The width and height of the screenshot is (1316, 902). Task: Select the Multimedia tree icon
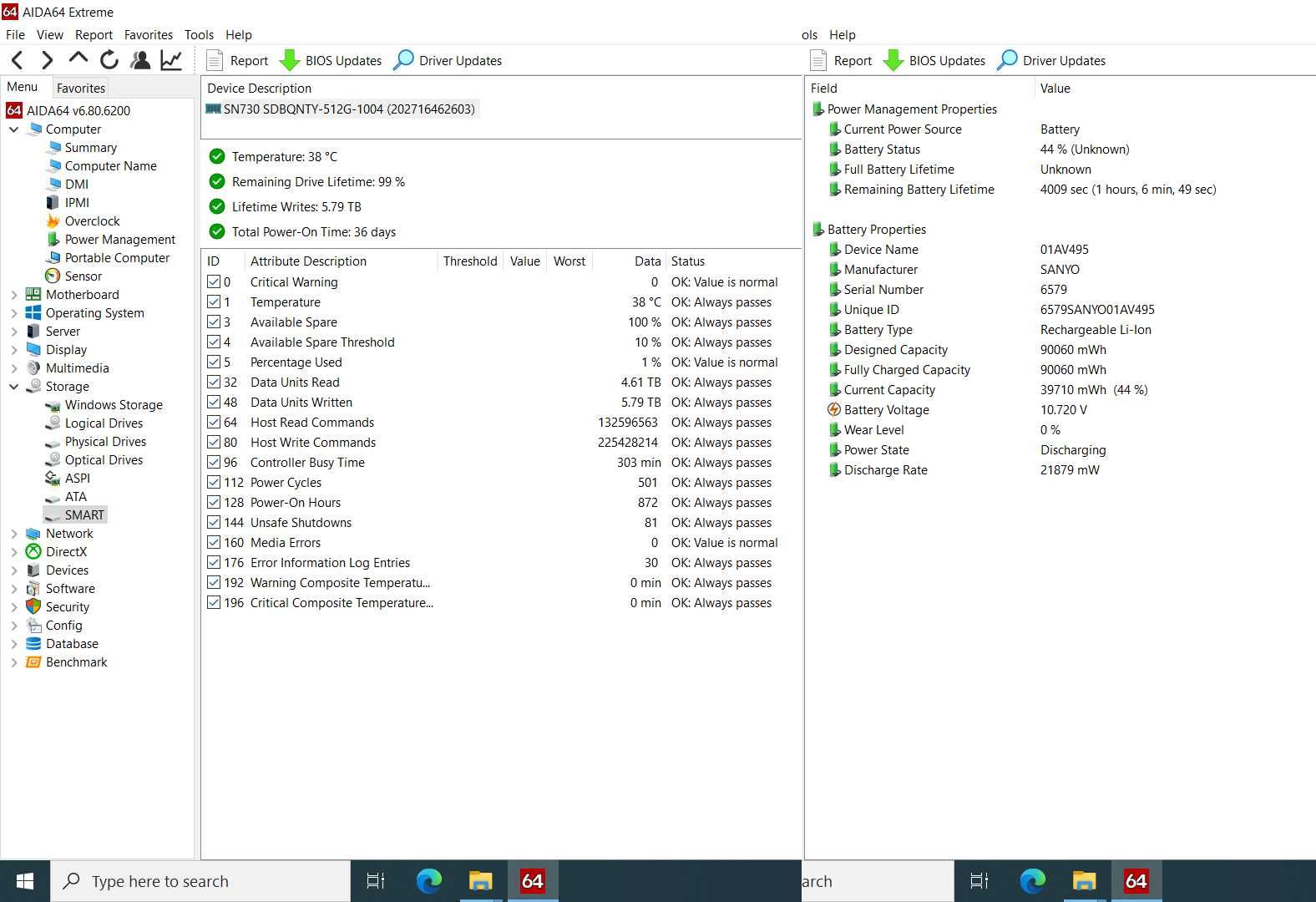click(33, 367)
